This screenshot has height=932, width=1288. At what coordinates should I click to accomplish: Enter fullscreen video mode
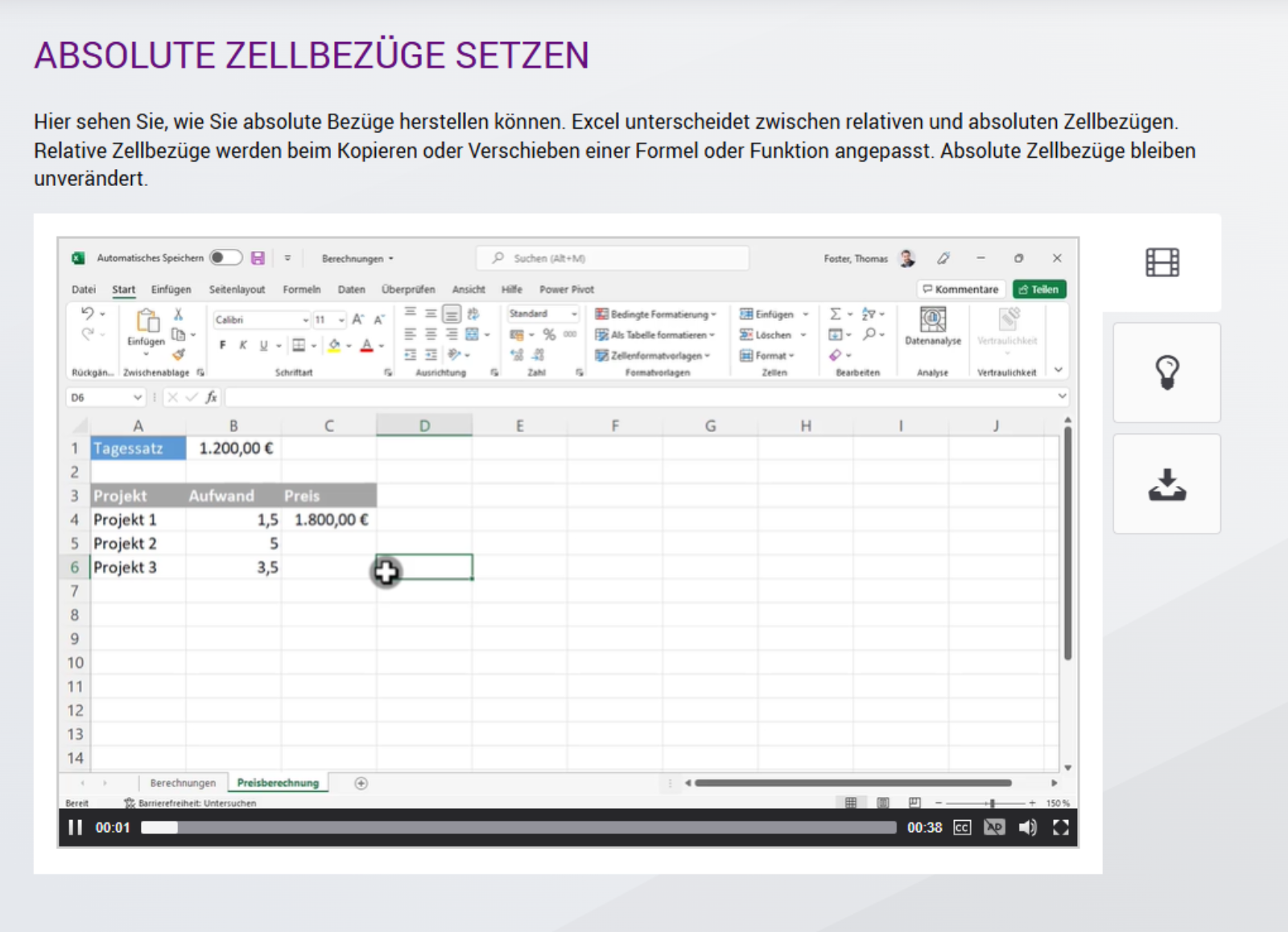tap(1061, 827)
